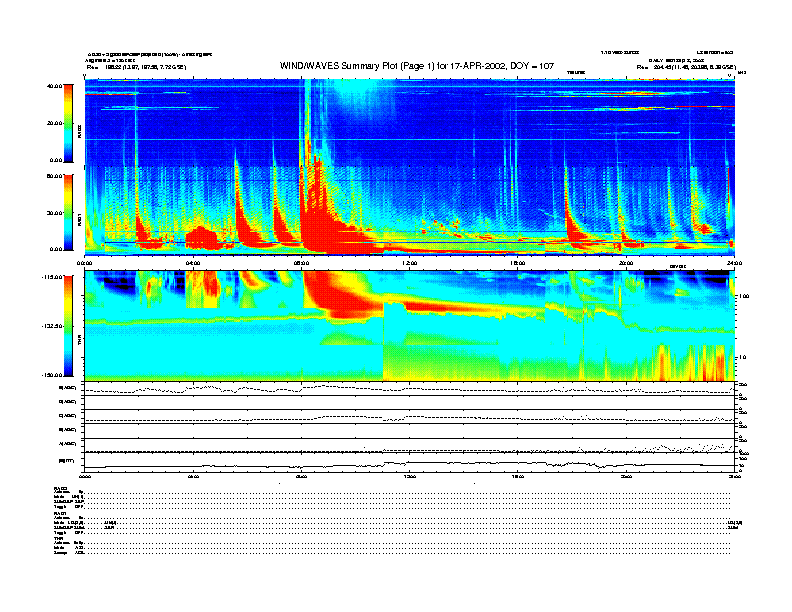Viewport: 792px width, 612px height.
Task: Select the -115.00 label on TNR color scale
Action: (52, 277)
